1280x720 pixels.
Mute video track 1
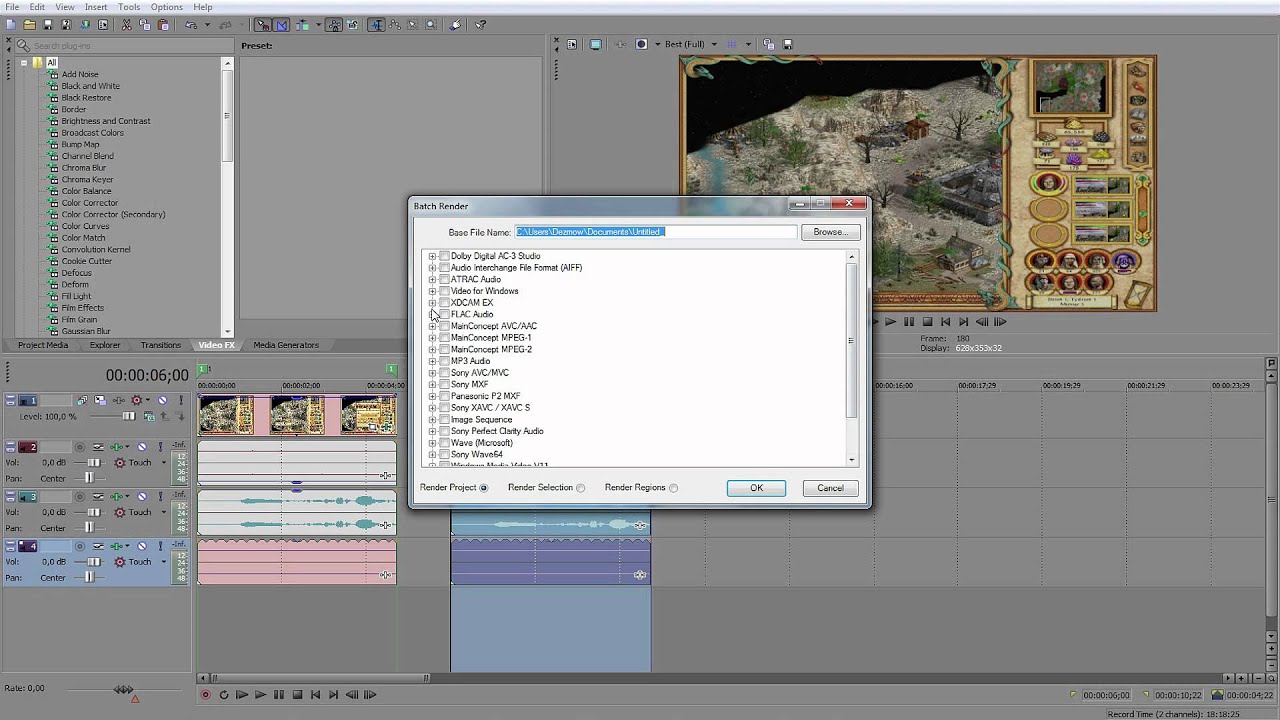tap(162, 400)
